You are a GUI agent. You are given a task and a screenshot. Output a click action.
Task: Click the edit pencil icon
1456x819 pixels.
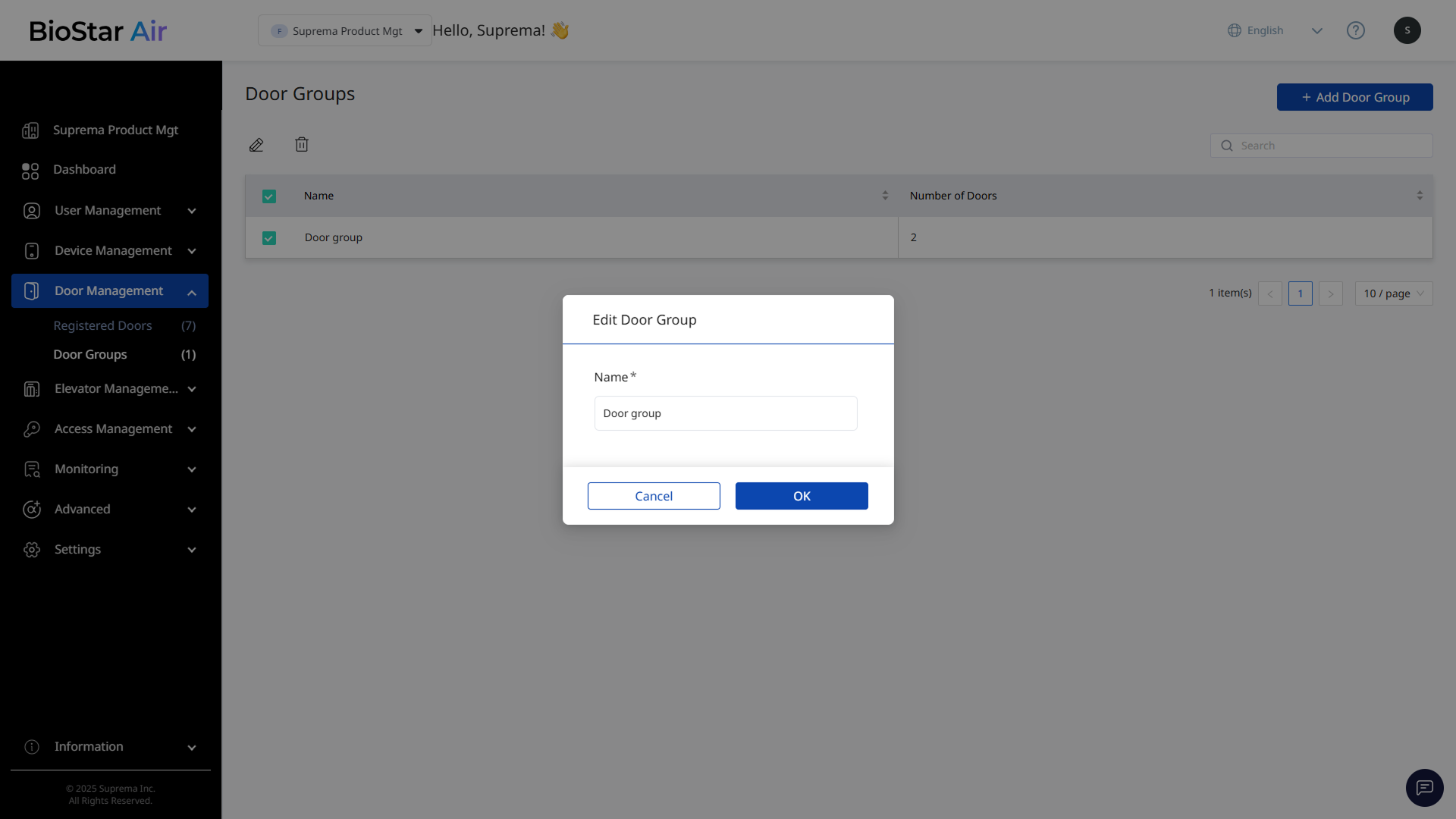pos(256,145)
